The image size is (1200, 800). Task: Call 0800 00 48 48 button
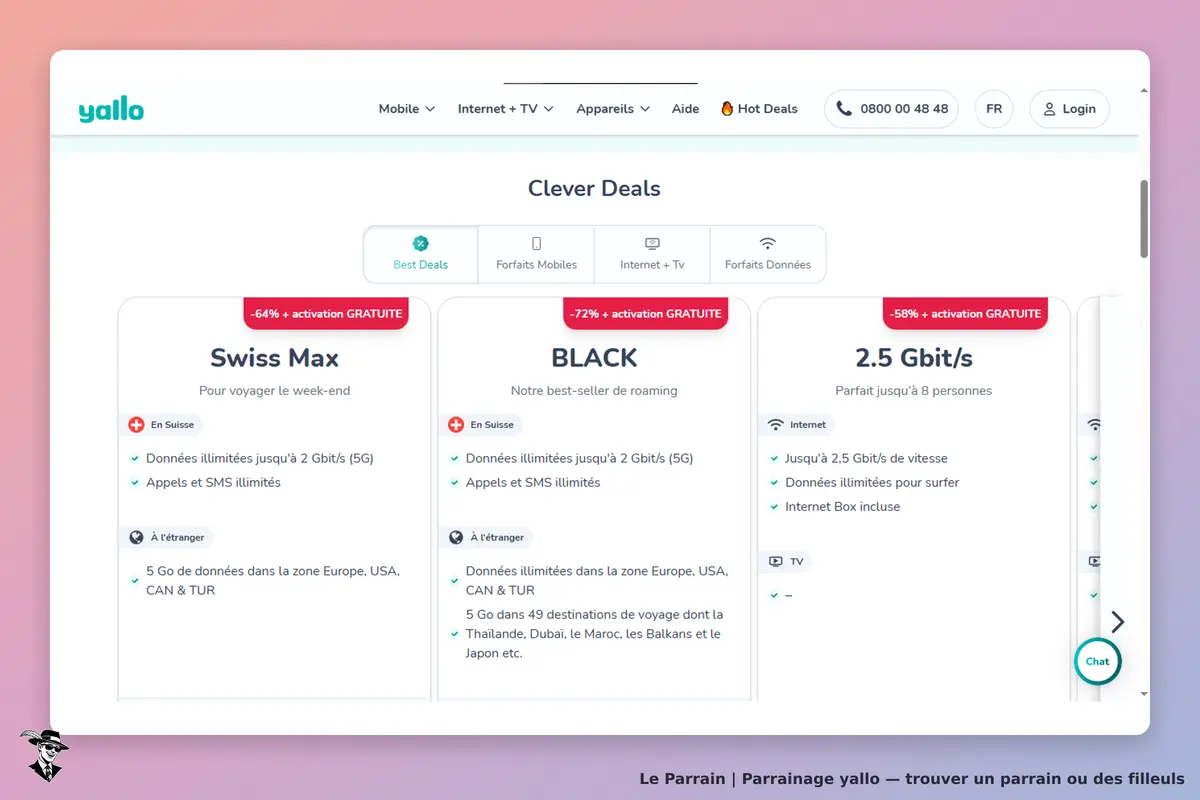[x=891, y=109]
